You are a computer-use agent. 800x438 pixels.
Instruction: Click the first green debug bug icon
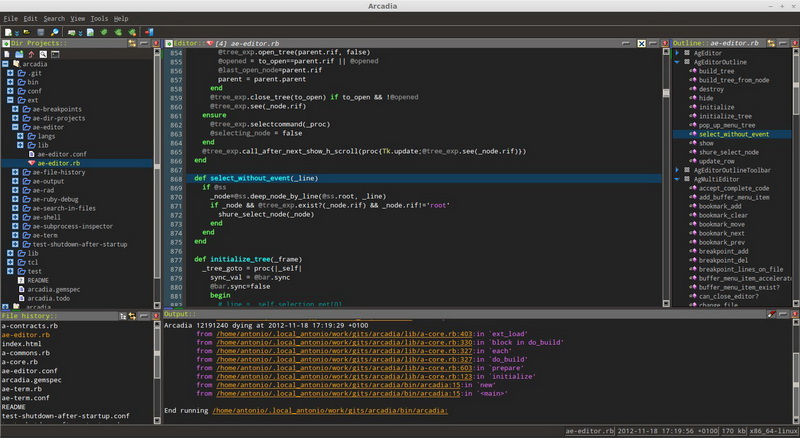pos(104,32)
